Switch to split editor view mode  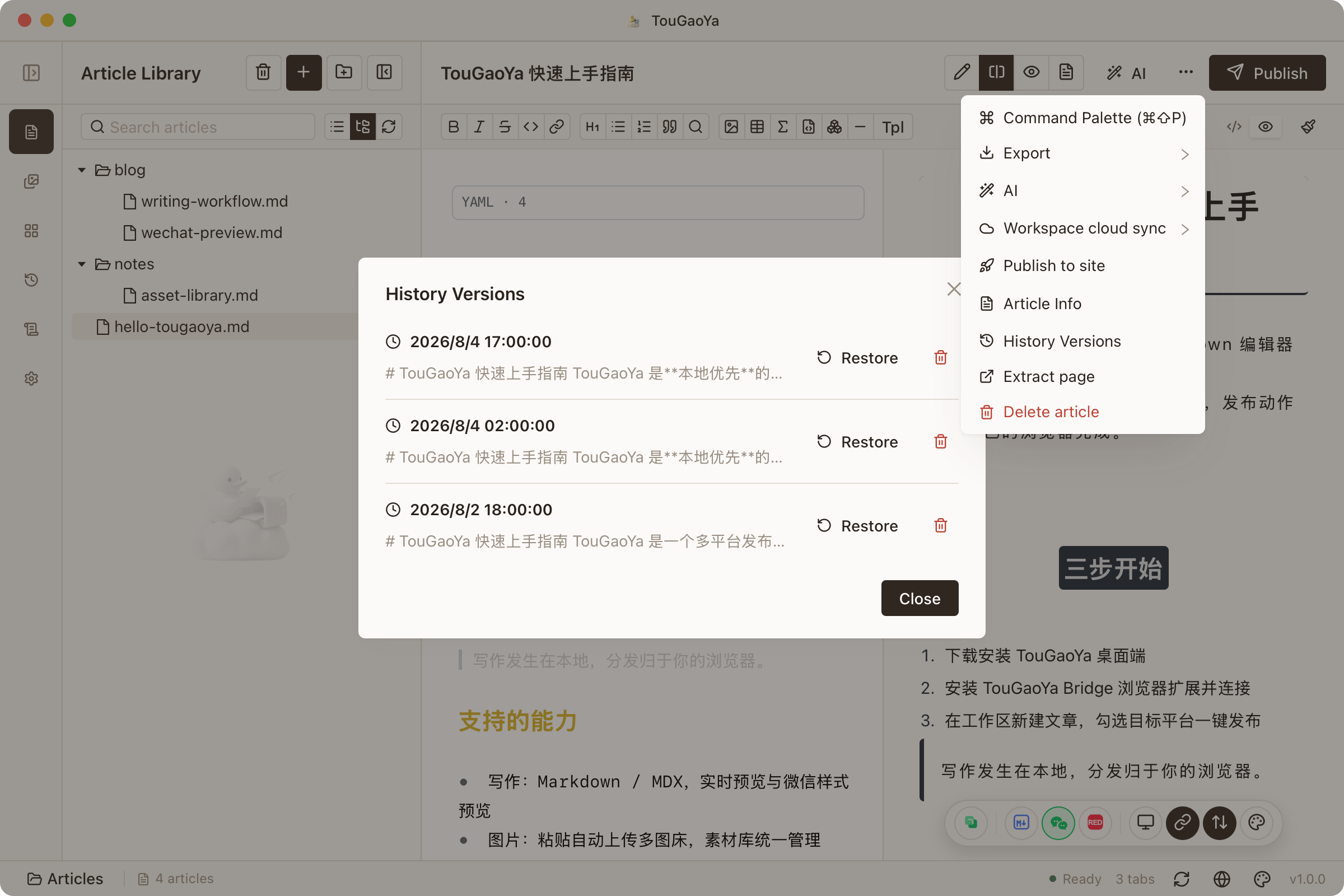pos(996,73)
